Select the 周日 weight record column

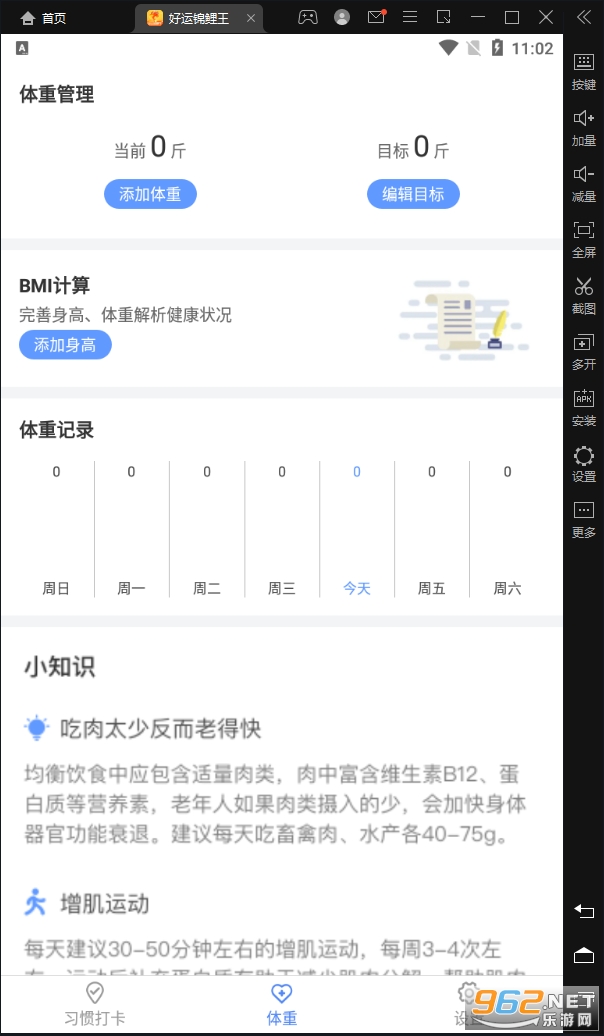56,529
